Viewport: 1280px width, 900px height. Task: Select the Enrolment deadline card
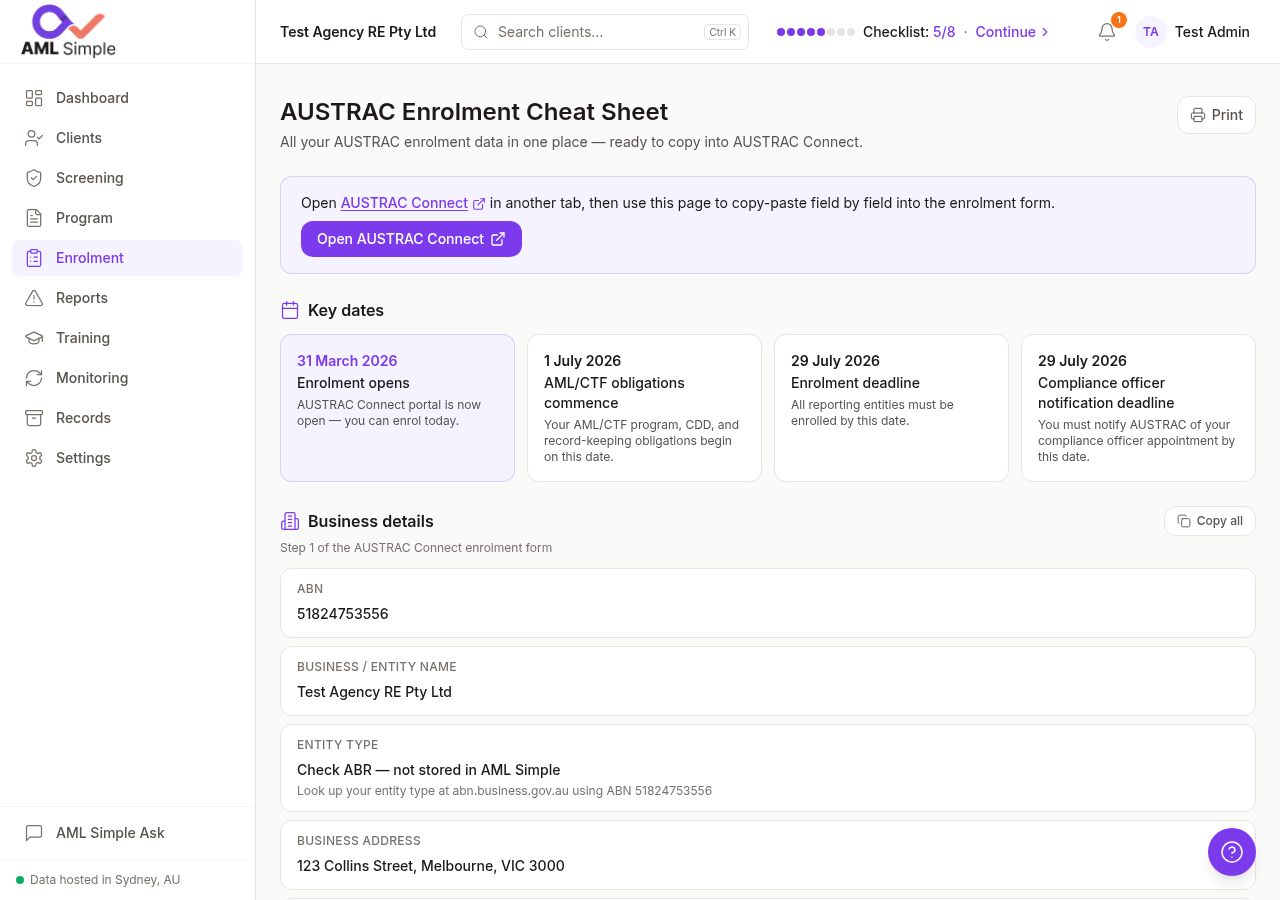891,408
